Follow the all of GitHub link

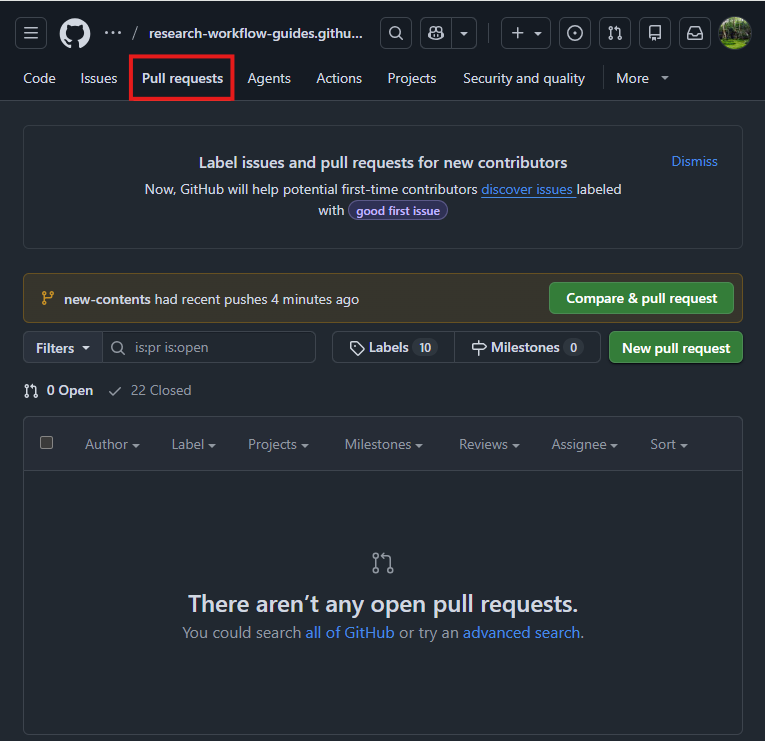pyautogui.click(x=349, y=633)
